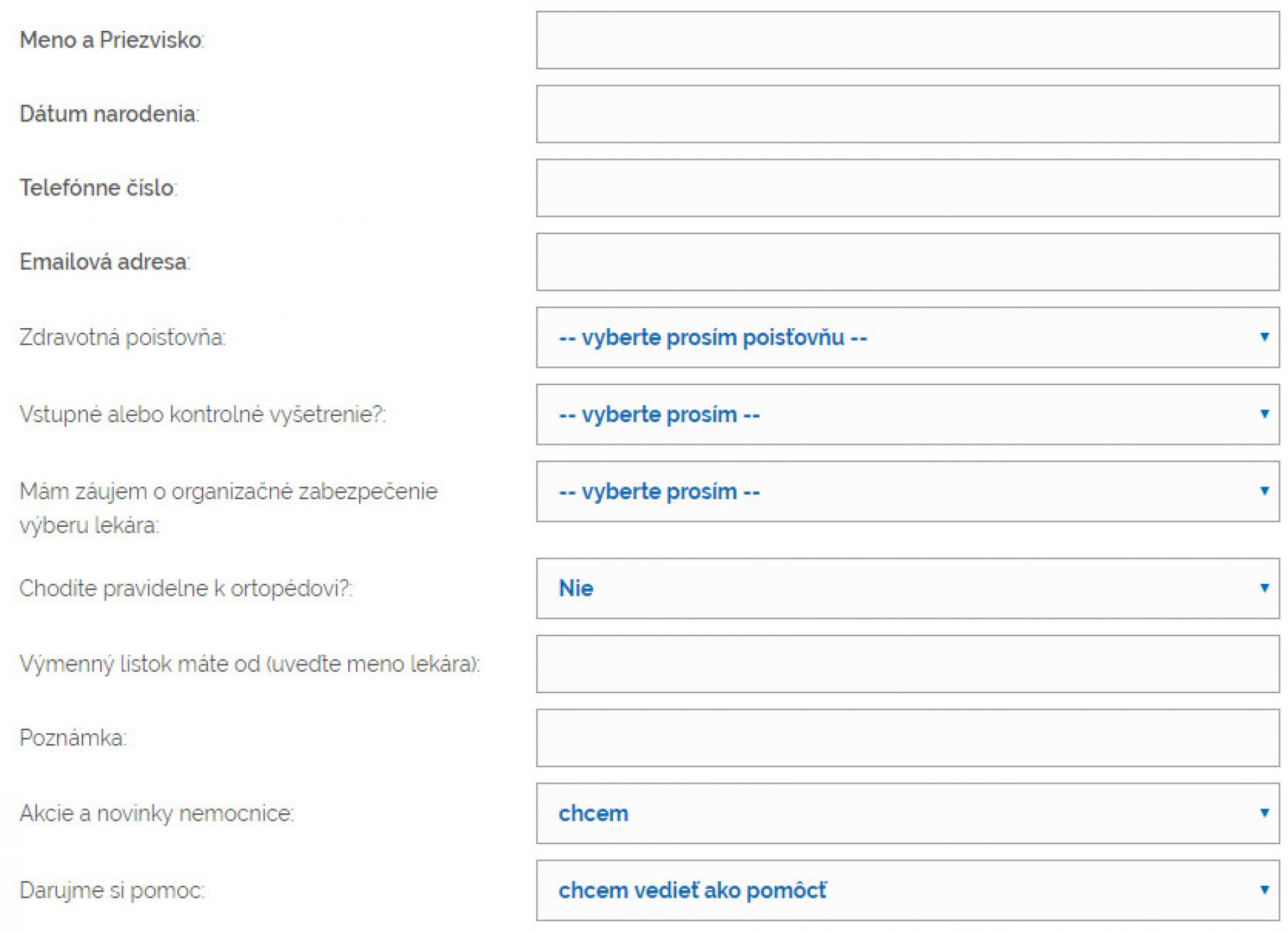This screenshot has width=1288, height=932.
Task: Click the arrow beside the Nie option
Action: [x=1264, y=588]
